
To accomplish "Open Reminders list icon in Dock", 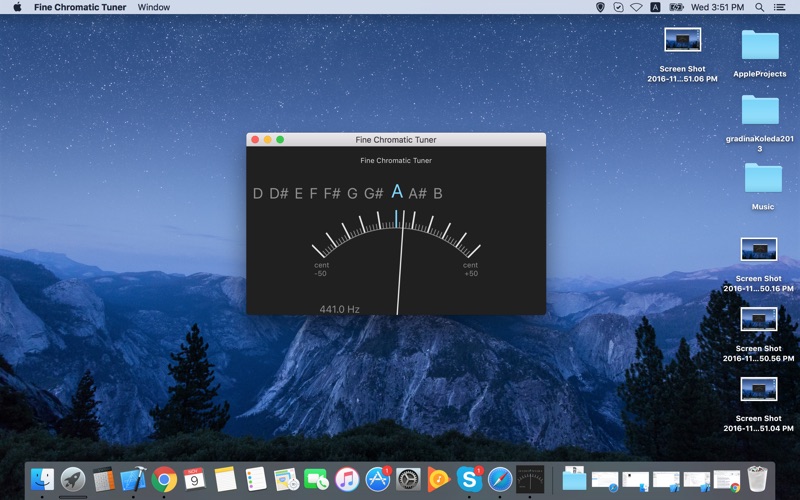I will pyautogui.click(x=256, y=480).
